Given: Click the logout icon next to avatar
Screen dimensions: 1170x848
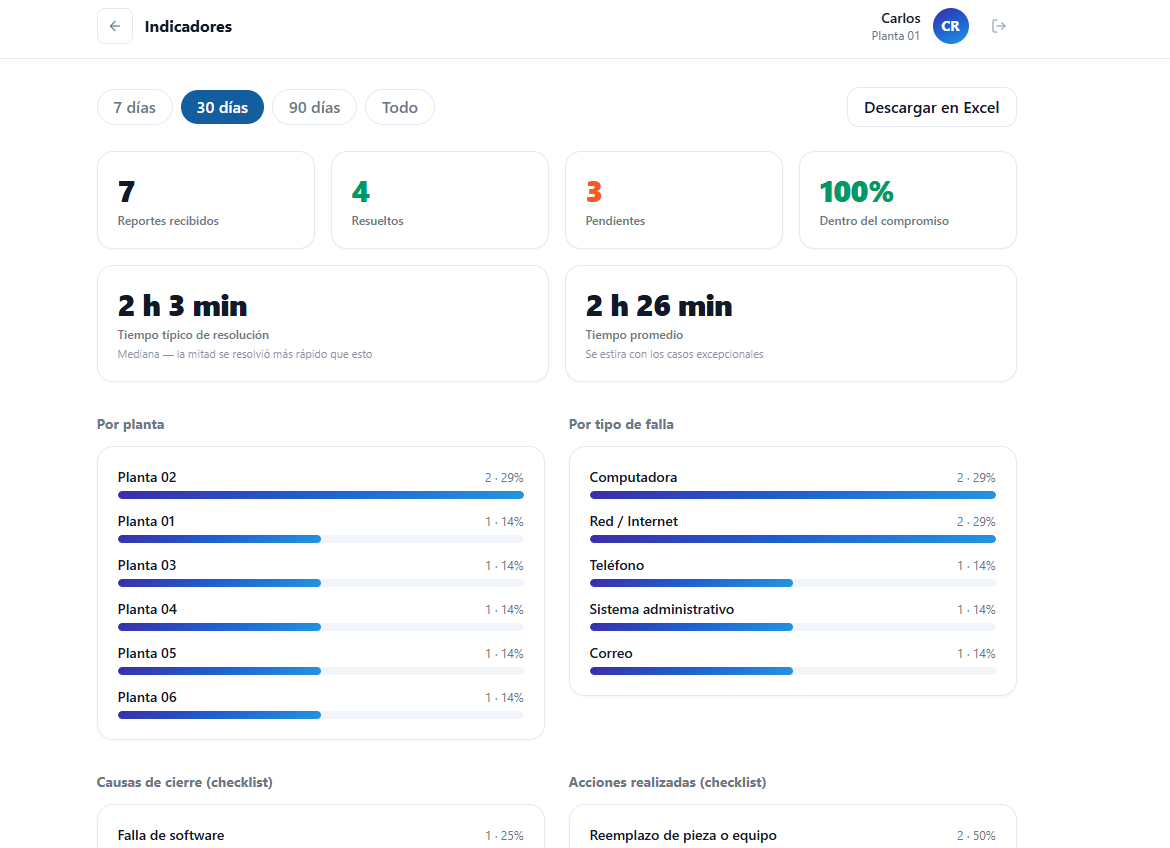Looking at the screenshot, I should [998, 26].
